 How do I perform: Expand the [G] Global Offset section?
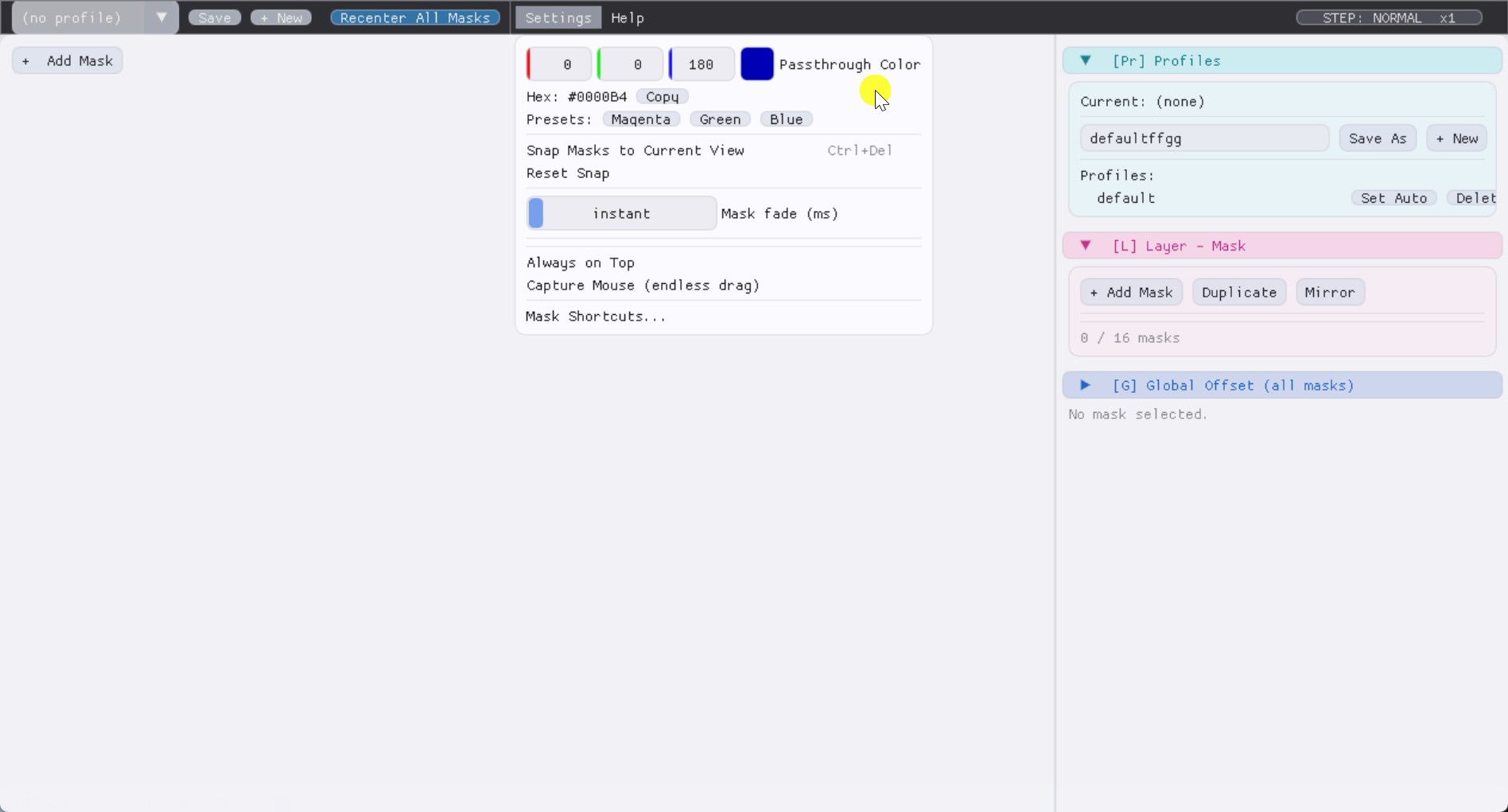point(1084,385)
